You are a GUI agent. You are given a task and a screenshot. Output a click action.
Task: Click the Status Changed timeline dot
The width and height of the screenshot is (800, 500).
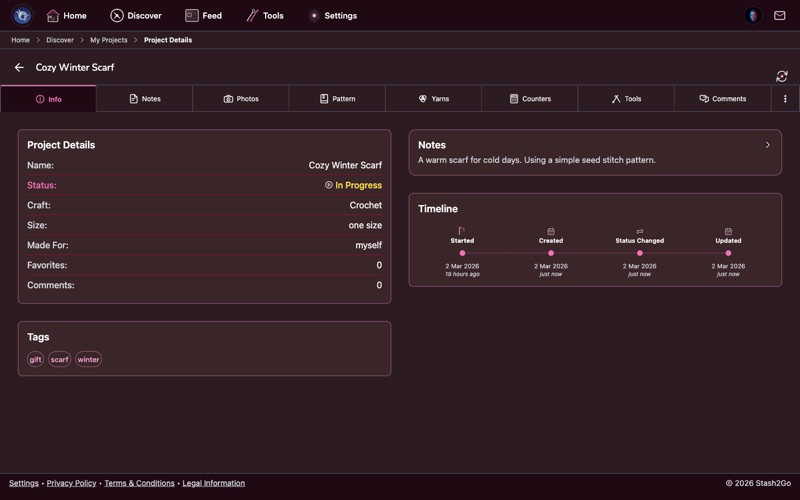639,253
